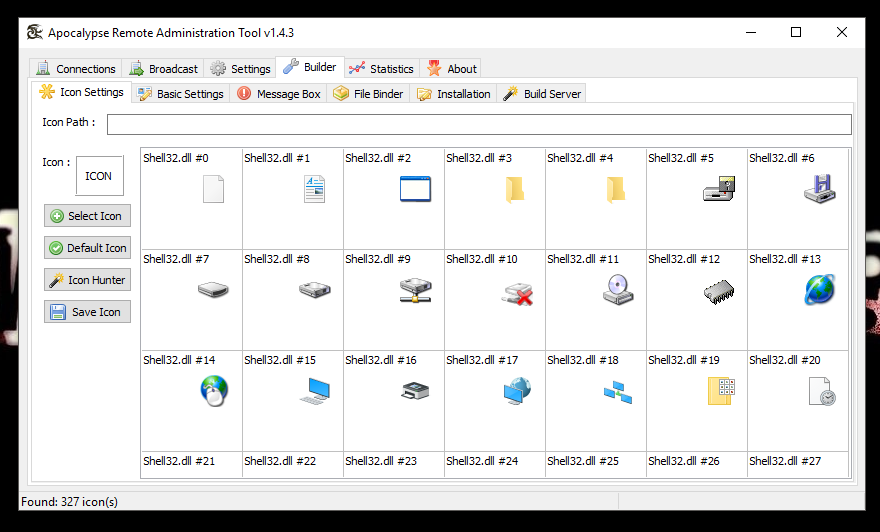This screenshot has height=532, width=880.
Task: Choose the hard disk icon Shell32.dll #8
Action: pos(314,290)
